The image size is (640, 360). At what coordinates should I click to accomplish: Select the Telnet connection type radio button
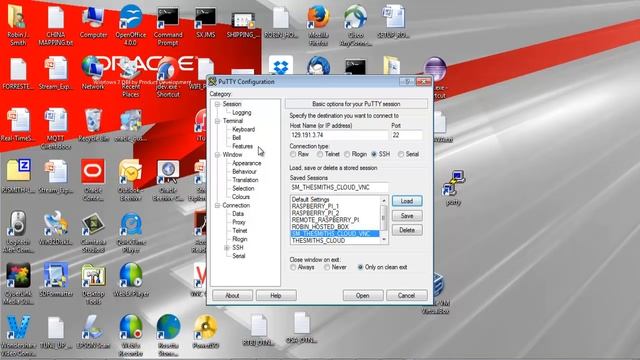(320, 154)
